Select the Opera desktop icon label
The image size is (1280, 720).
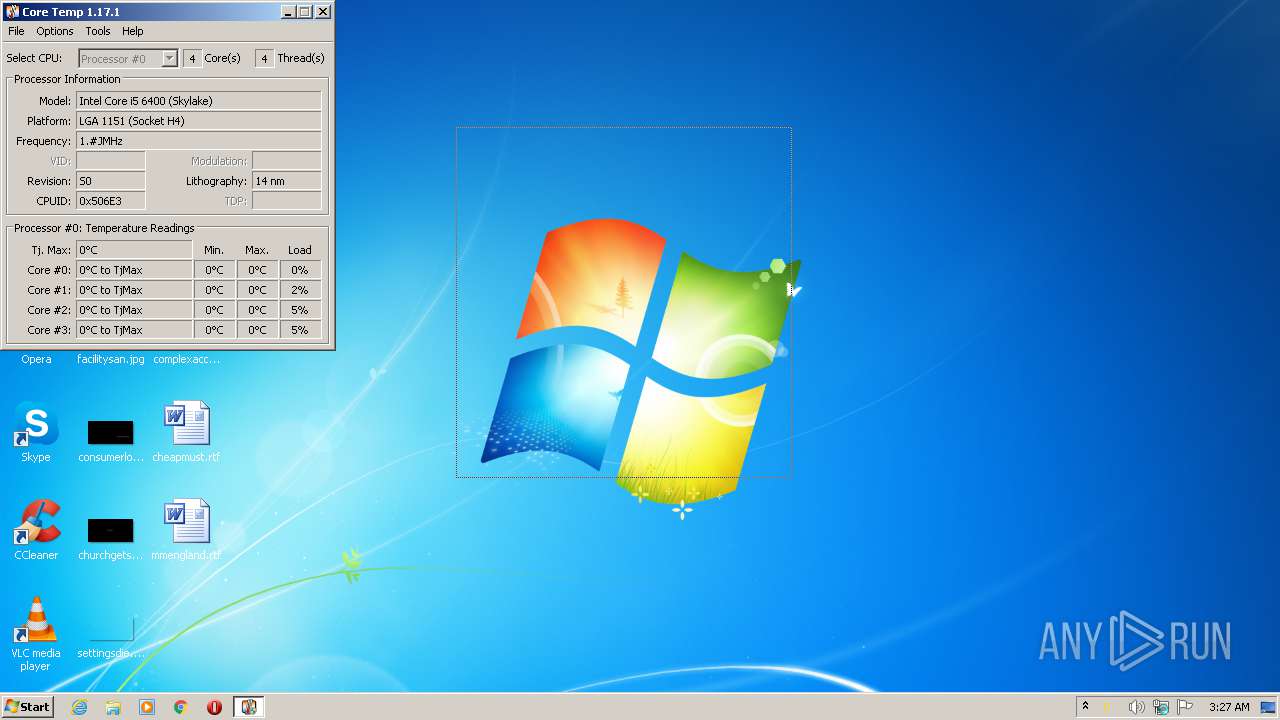[36, 359]
